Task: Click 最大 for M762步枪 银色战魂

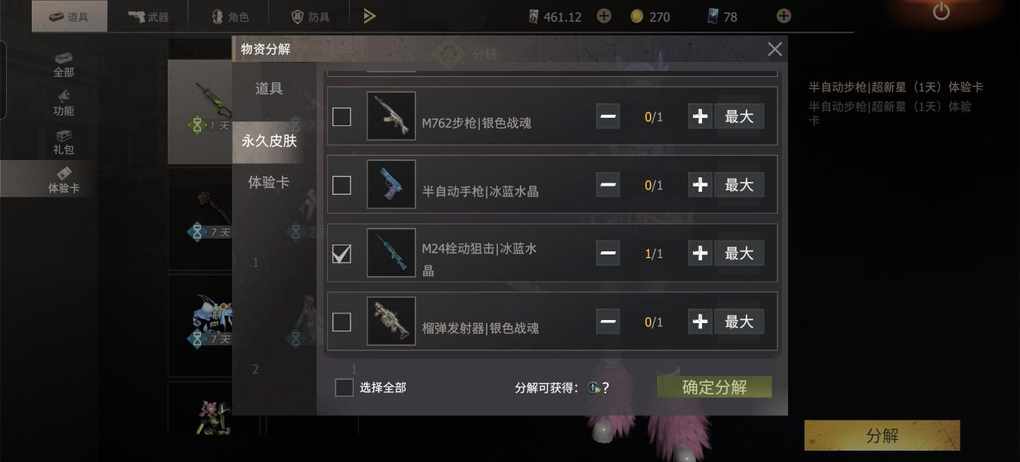Action: [739, 116]
